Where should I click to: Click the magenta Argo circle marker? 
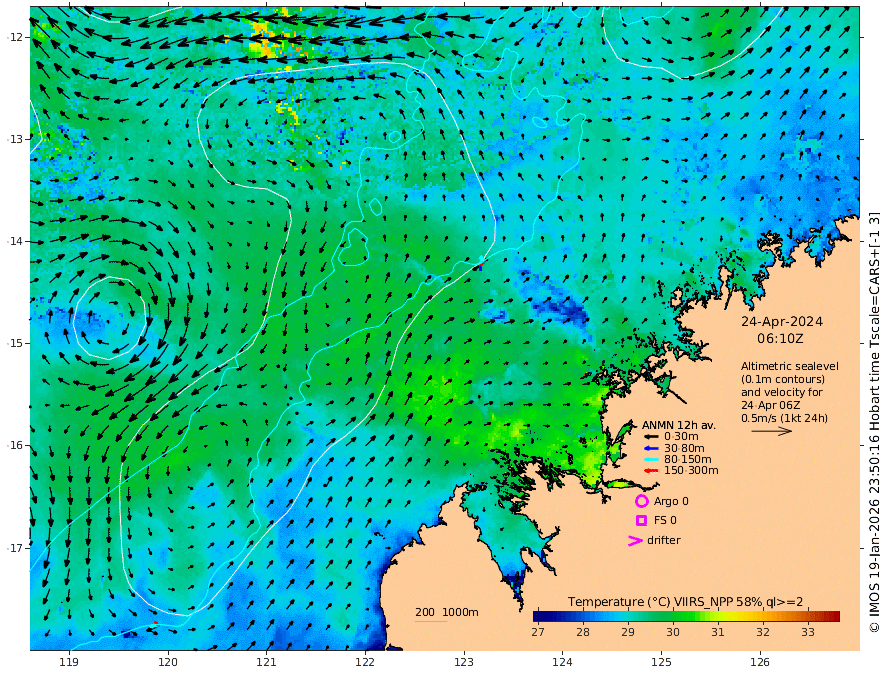tap(641, 501)
